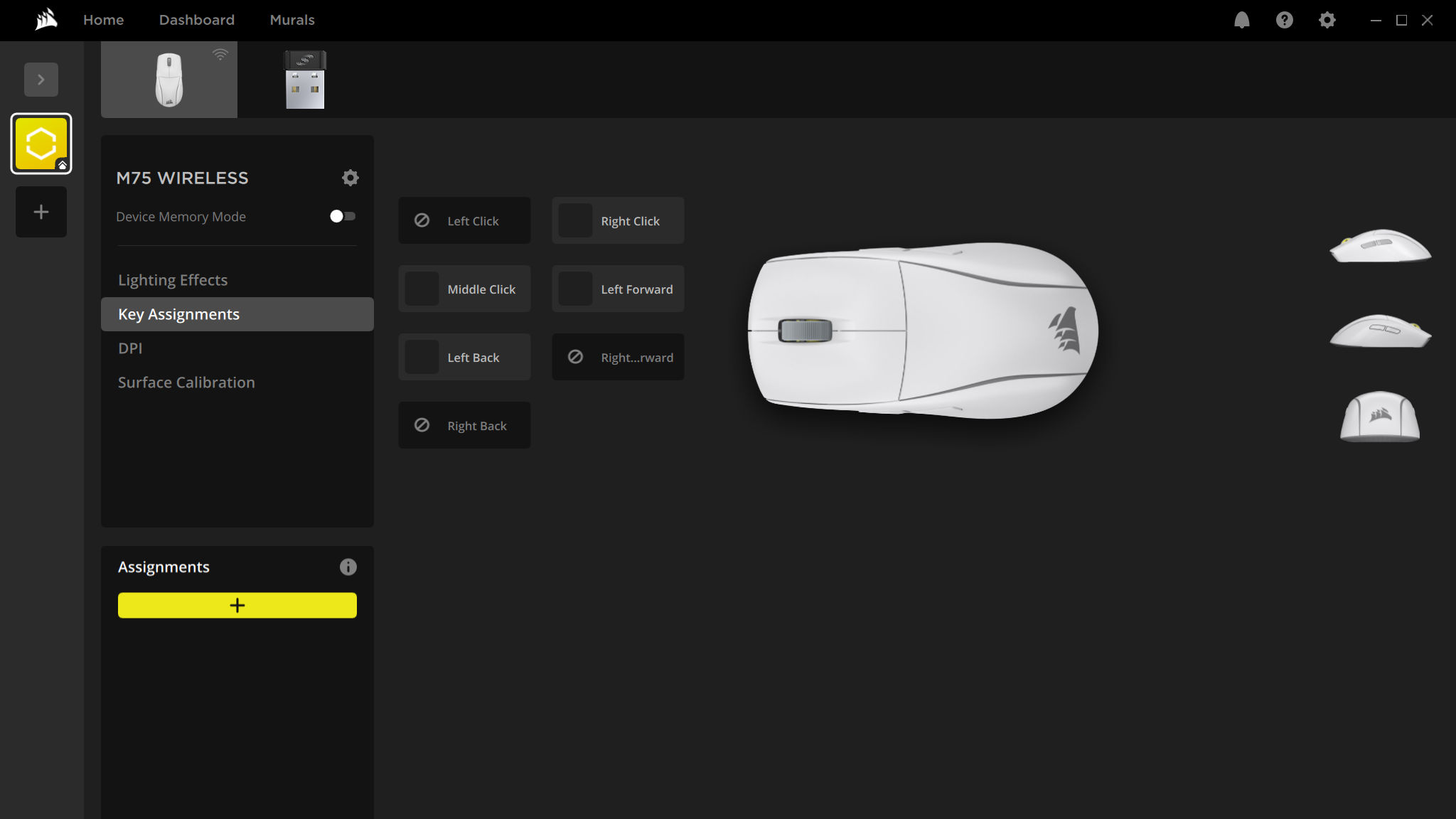
Task: Add new device with plus button
Action: pyautogui.click(x=41, y=211)
